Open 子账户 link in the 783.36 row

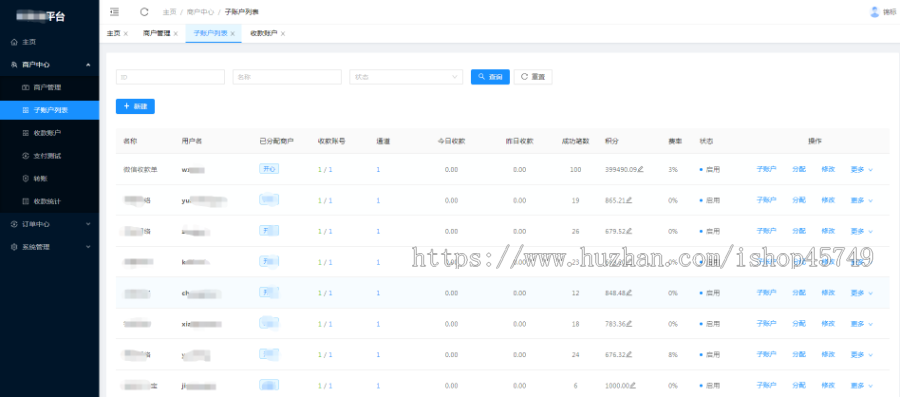tap(766, 324)
